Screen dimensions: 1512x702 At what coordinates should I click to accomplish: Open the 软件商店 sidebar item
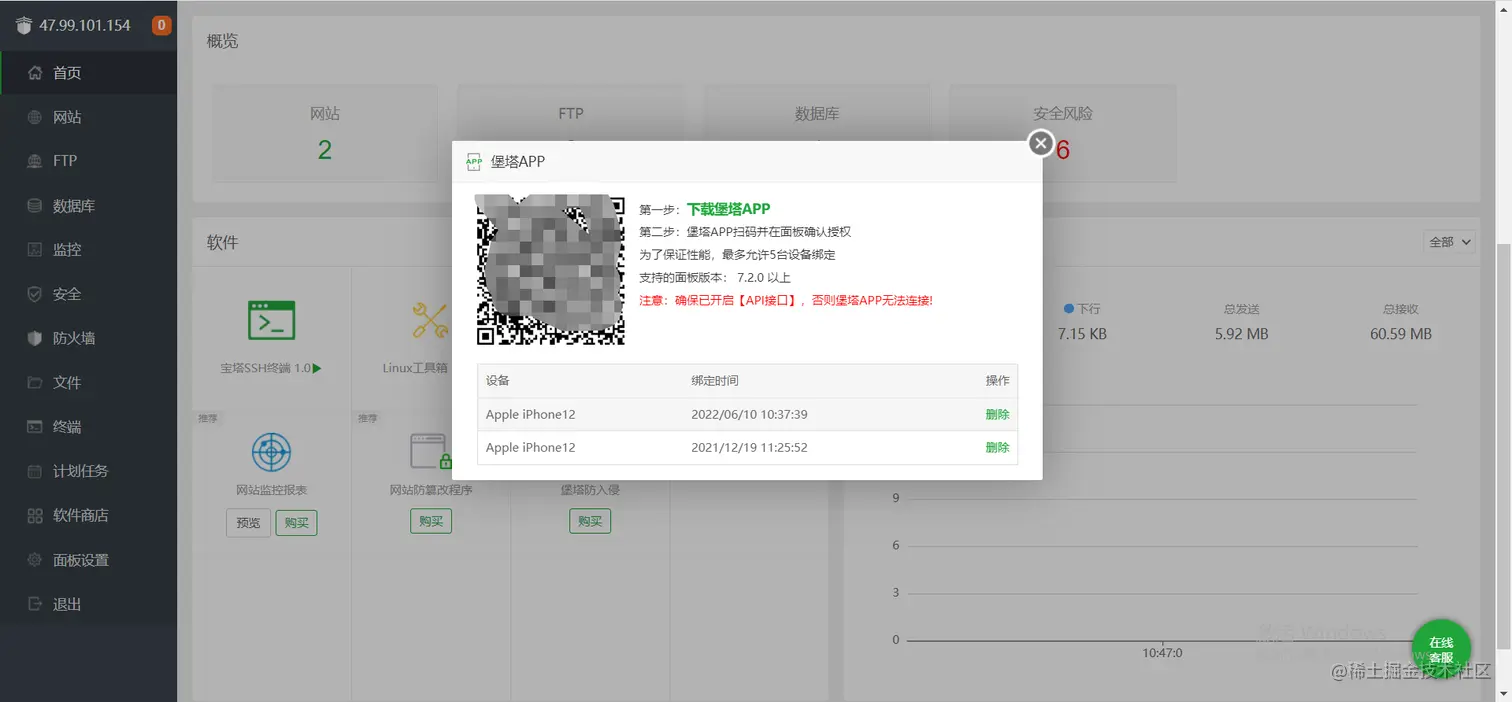pos(88,515)
